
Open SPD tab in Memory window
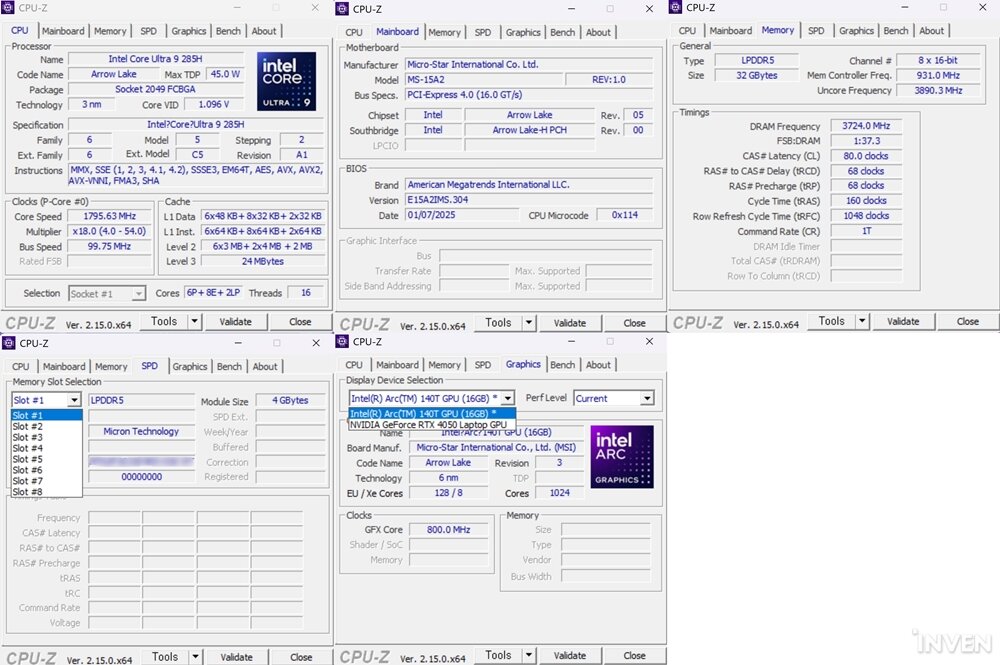816,31
